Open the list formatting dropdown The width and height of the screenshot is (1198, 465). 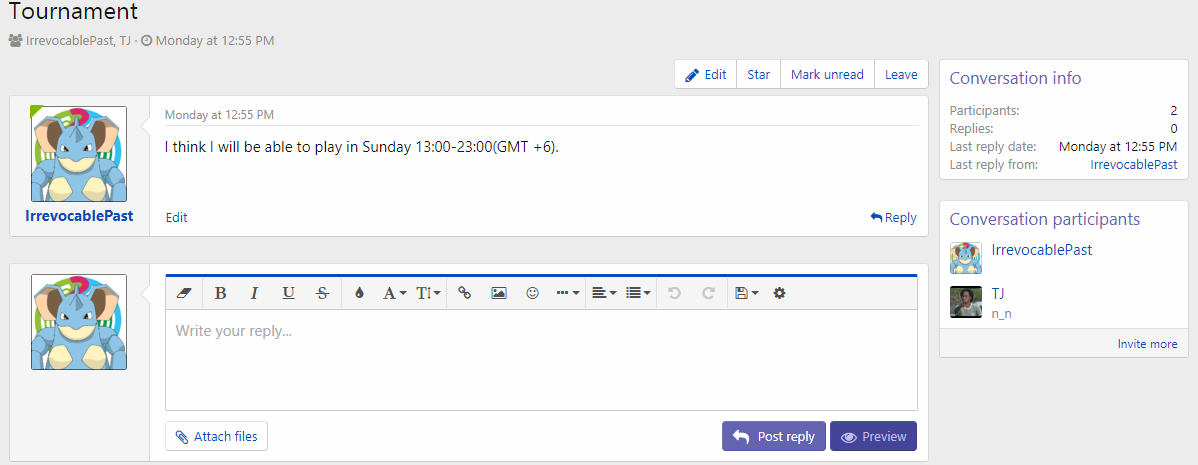[x=638, y=293]
